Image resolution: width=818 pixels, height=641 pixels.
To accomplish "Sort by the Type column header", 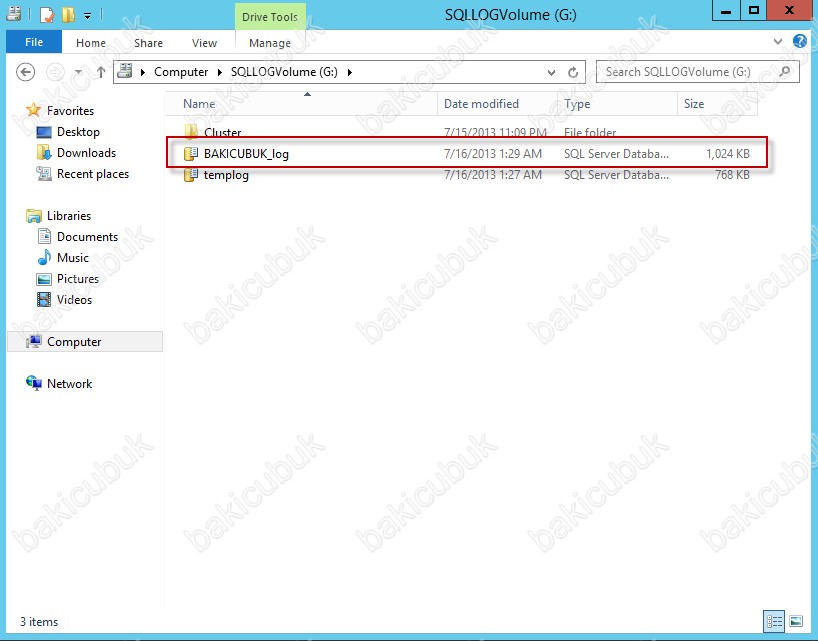I will point(617,104).
